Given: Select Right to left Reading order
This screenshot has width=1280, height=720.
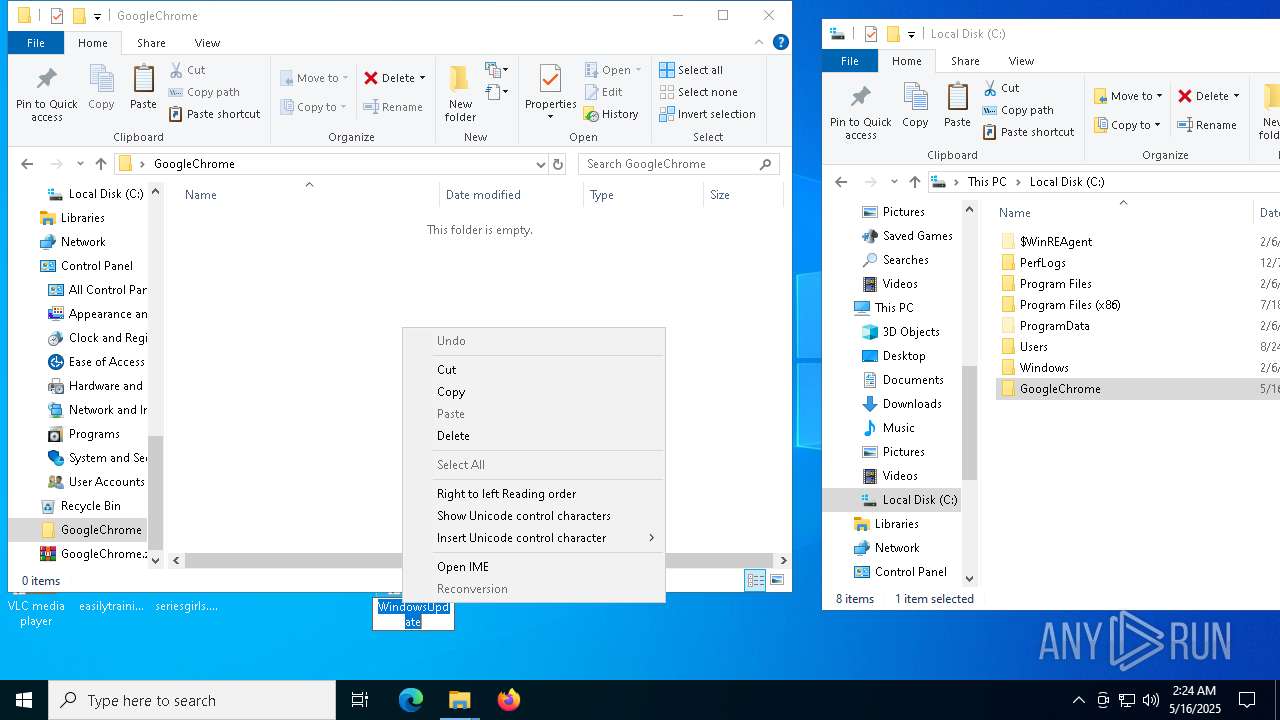Looking at the screenshot, I should tap(534, 494).
